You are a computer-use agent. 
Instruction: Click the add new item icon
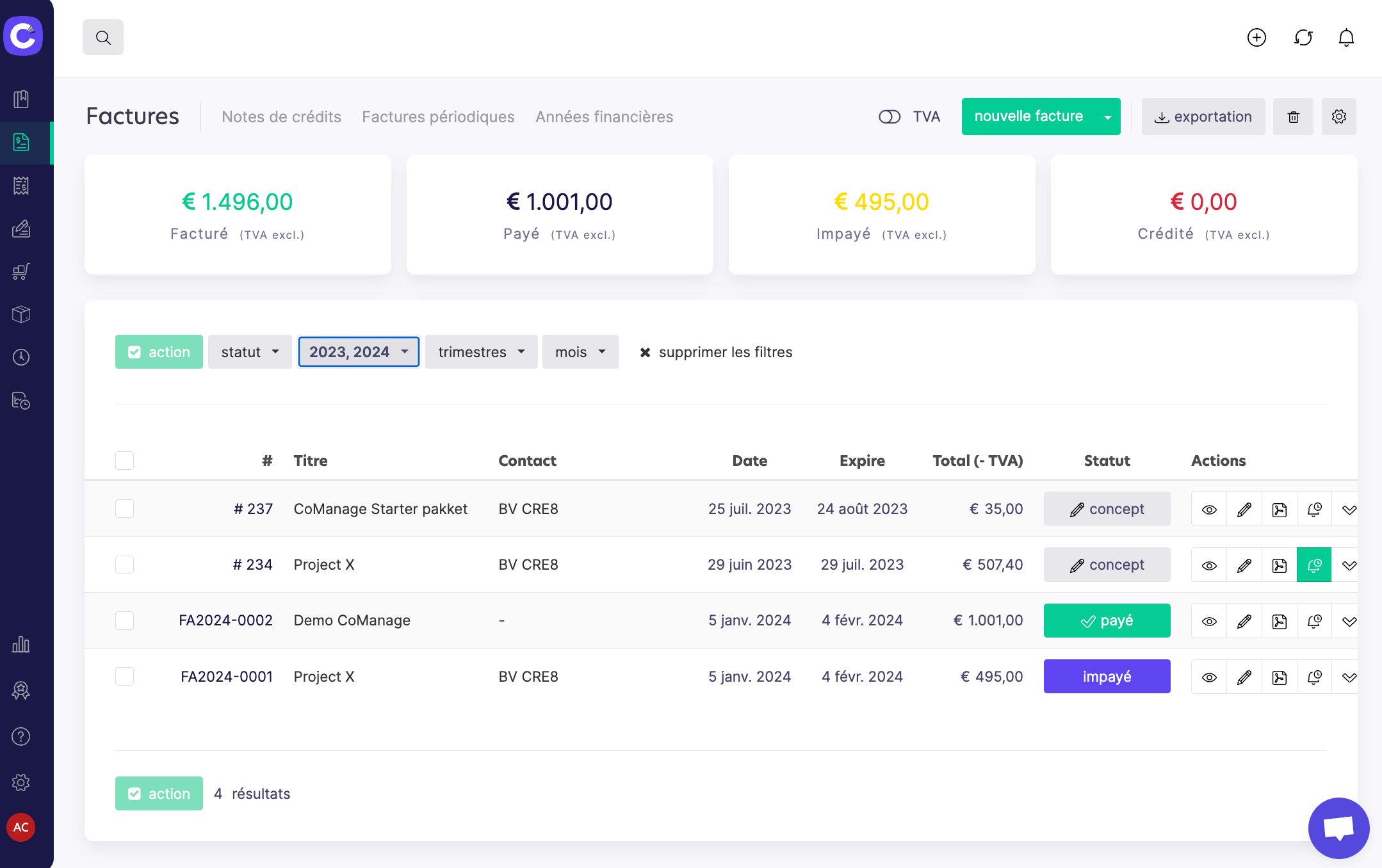pos(1257,37)
